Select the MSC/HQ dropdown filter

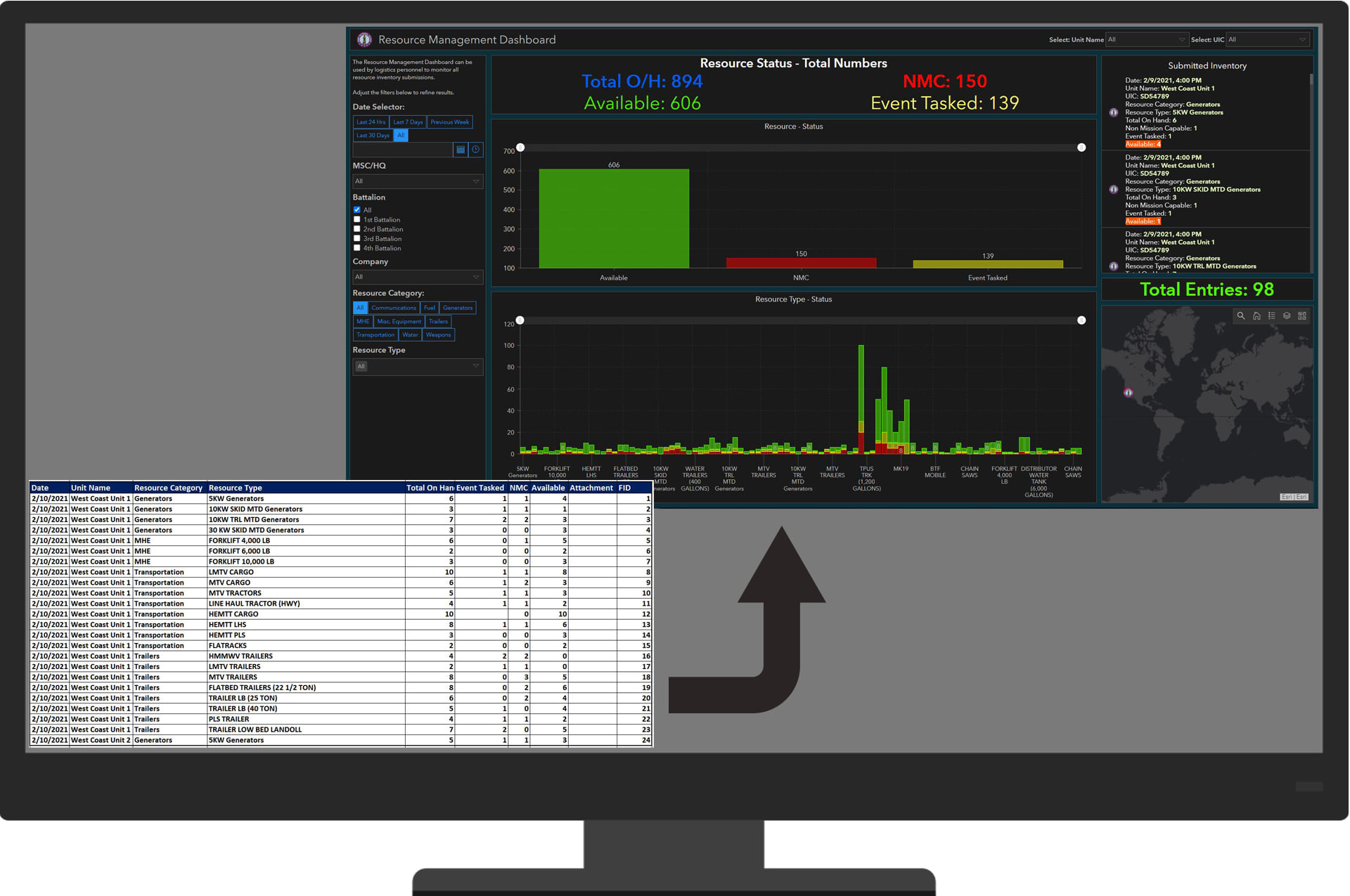click(x=416, y=182)
